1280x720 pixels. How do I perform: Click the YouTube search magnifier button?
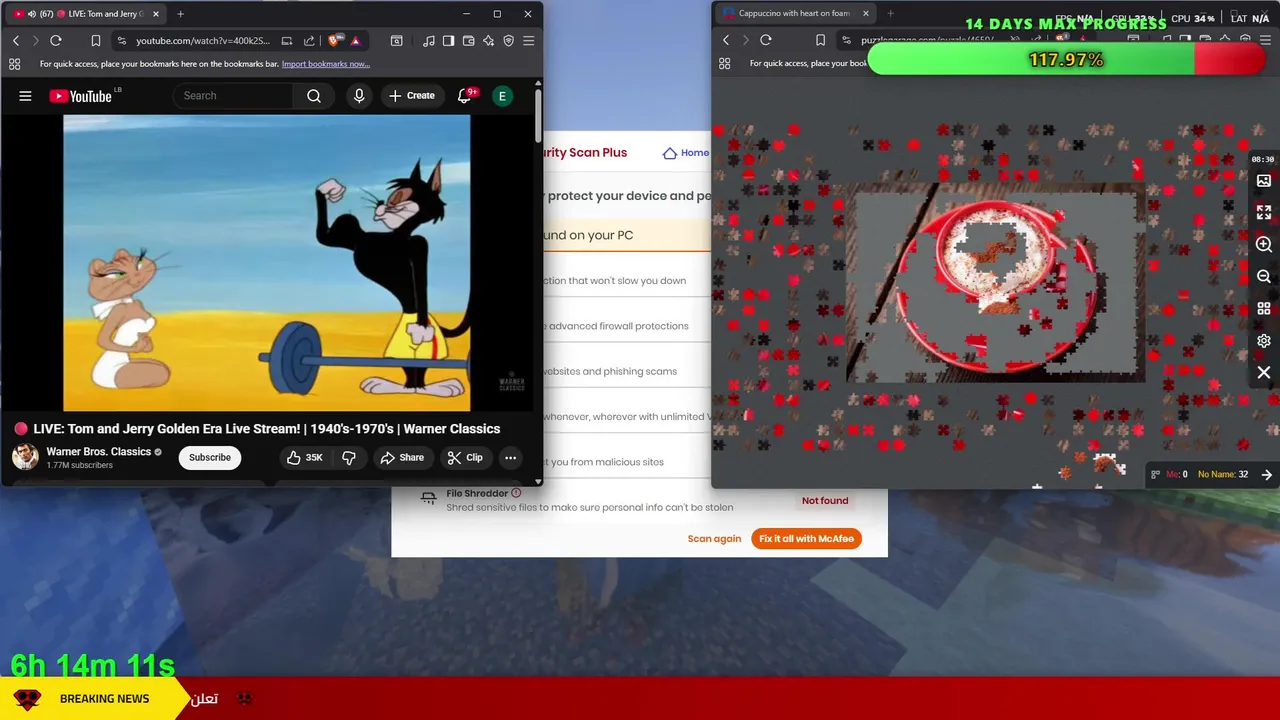pos(314,96)
